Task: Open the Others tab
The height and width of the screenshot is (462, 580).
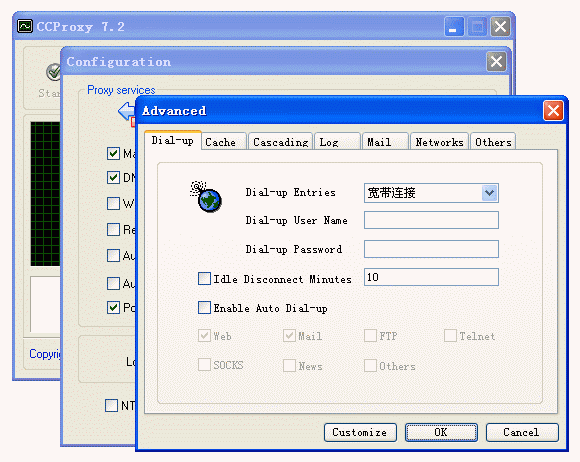Action: point(493,142)
